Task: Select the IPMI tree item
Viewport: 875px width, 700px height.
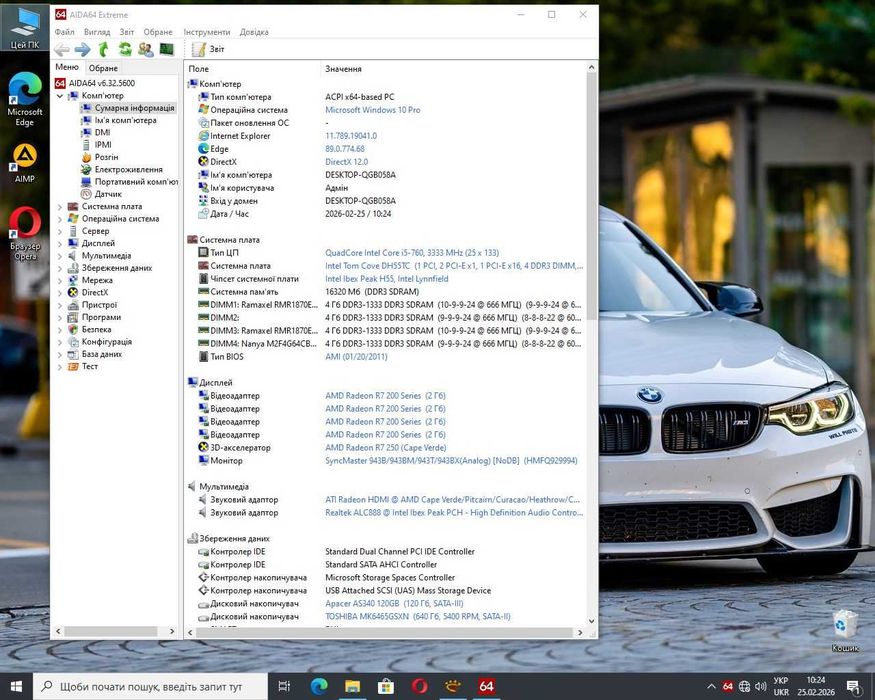Action: point(103,145)
